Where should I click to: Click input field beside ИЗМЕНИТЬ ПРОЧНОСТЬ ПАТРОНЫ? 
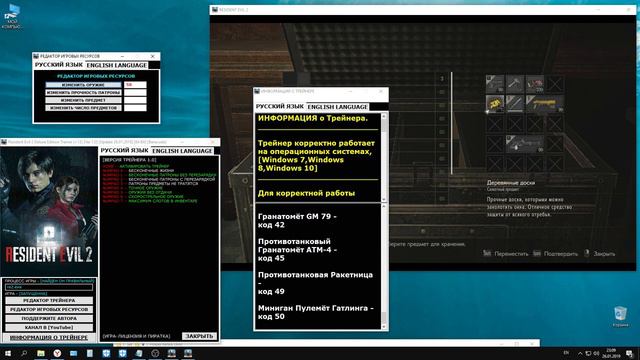135,93
